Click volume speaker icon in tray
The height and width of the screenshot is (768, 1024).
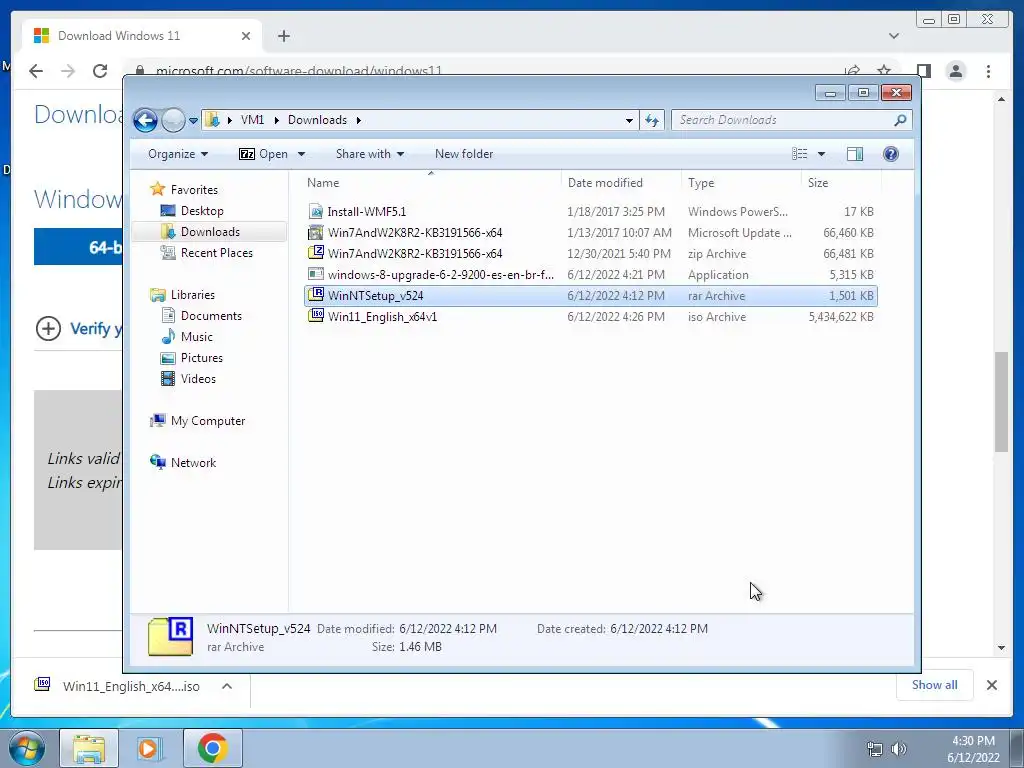pos(899,749)
